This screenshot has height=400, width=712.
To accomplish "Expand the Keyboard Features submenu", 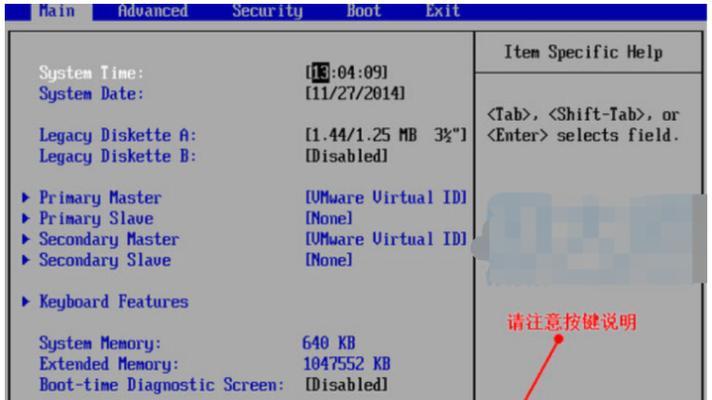I will pyautogui.click(x=114, y=301).
